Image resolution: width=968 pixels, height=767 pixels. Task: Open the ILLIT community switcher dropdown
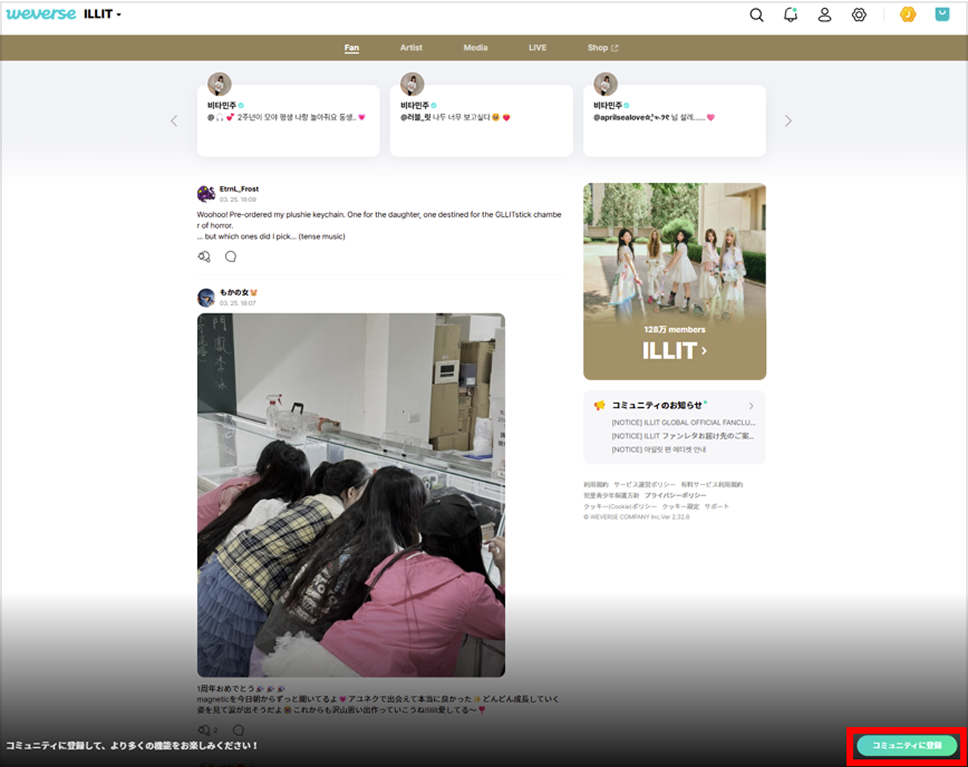(102, 14)
